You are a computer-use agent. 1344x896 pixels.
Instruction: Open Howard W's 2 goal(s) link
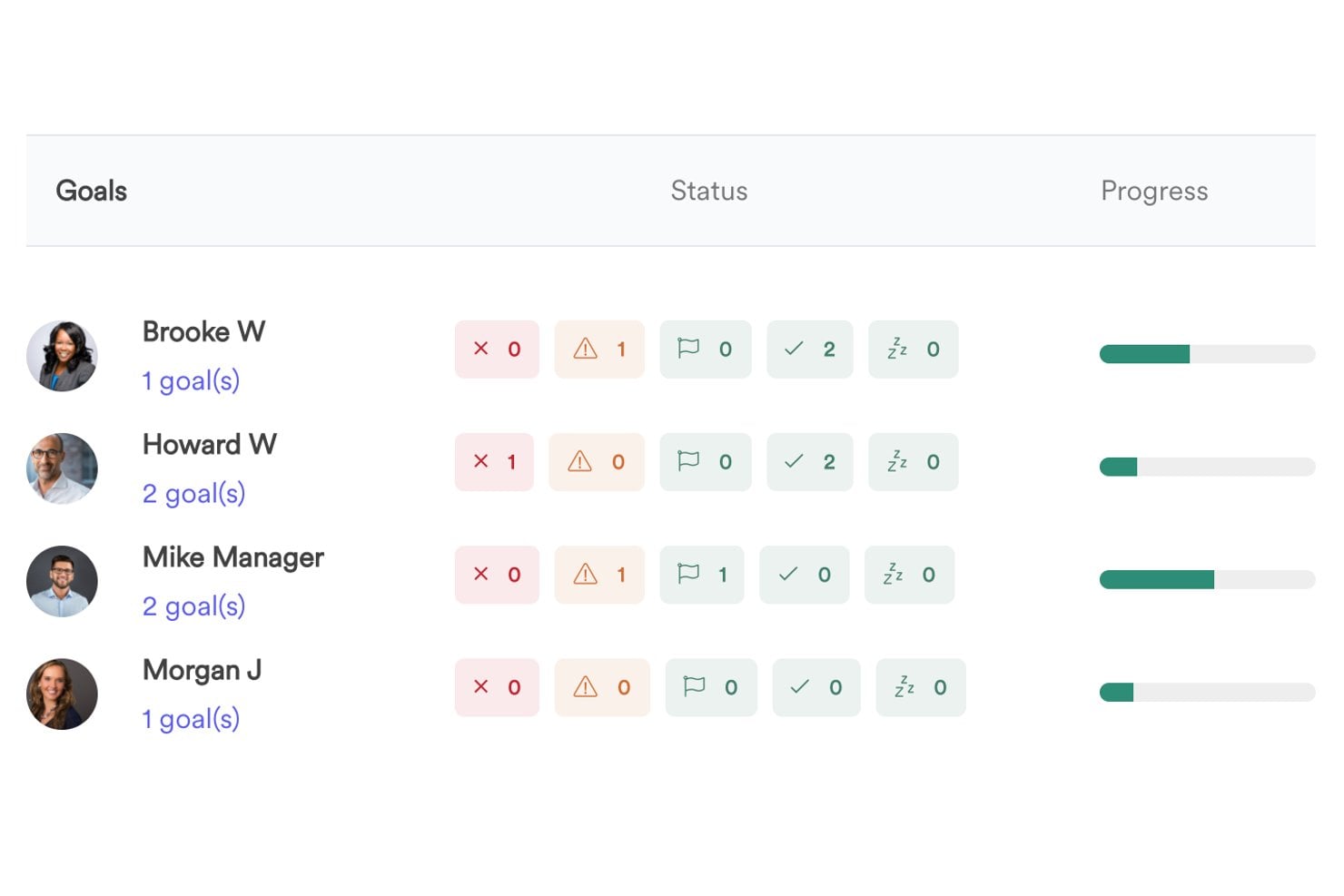pos(193,494)
